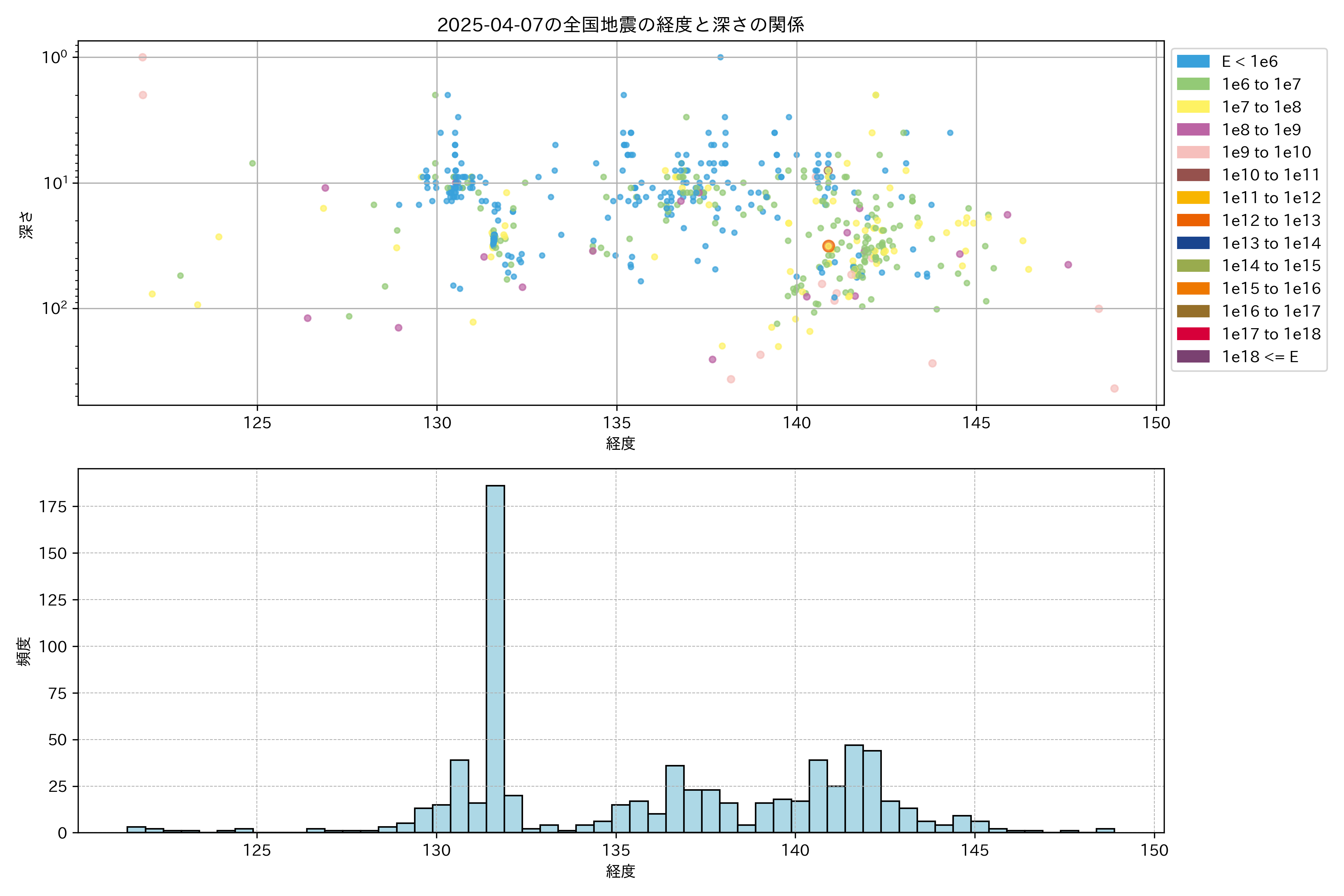
Task: Click the '深さ' y-axis label of scatter plot
Action: [x=26, y=225]
